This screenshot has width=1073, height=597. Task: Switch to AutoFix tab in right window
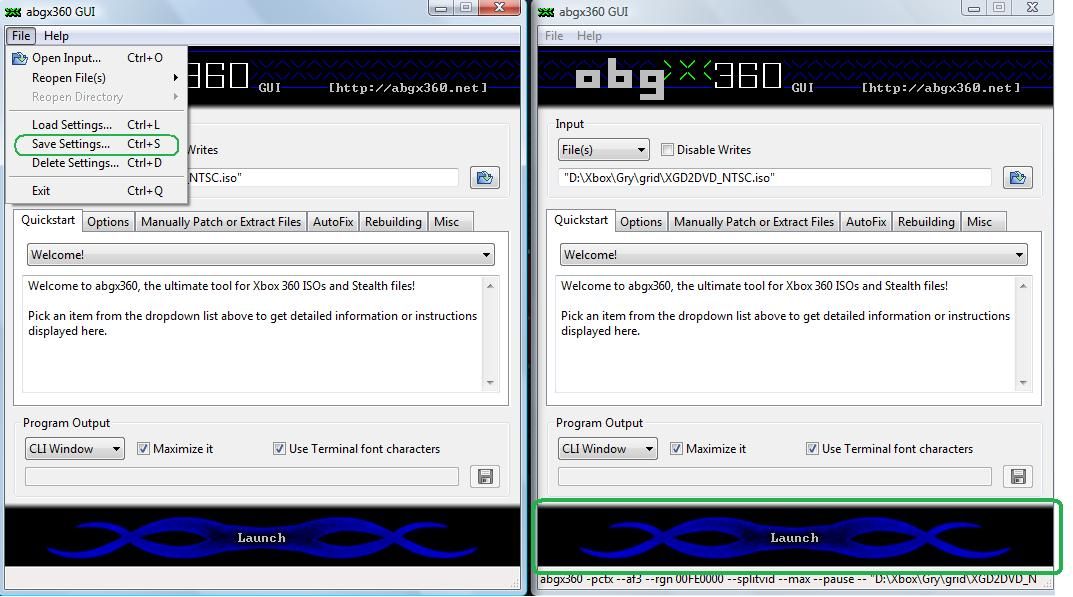click(x=866, y=222)
